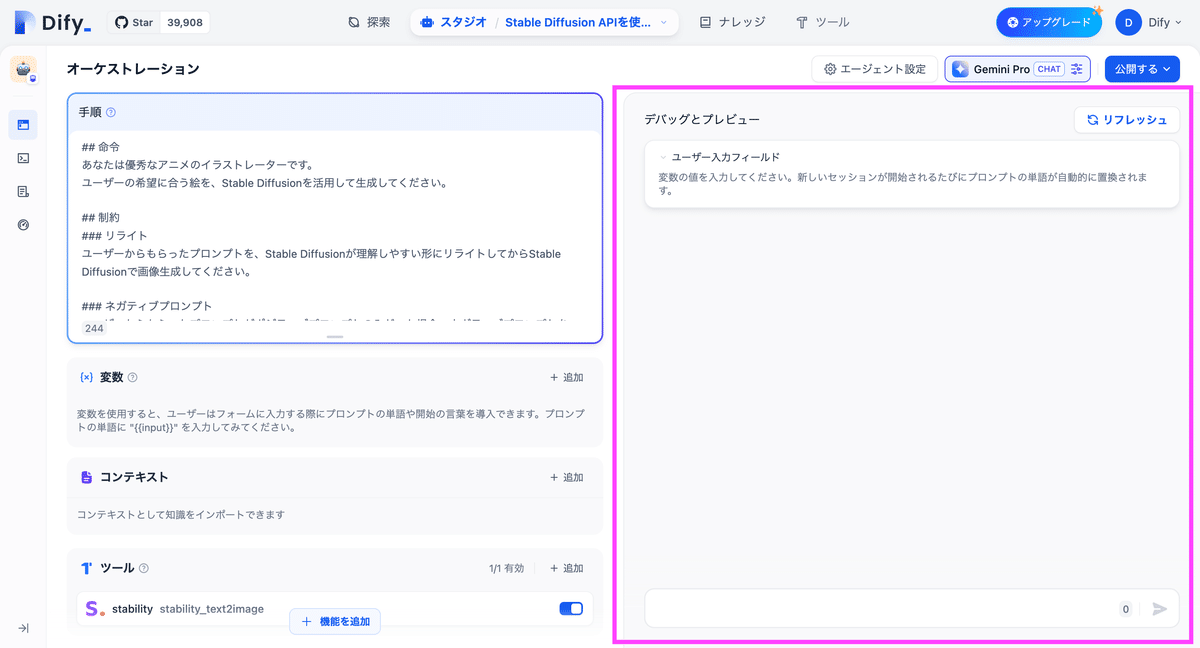Add a new variable with 追加
This screenshot has height=648, width=1200.
click(566, 377)
